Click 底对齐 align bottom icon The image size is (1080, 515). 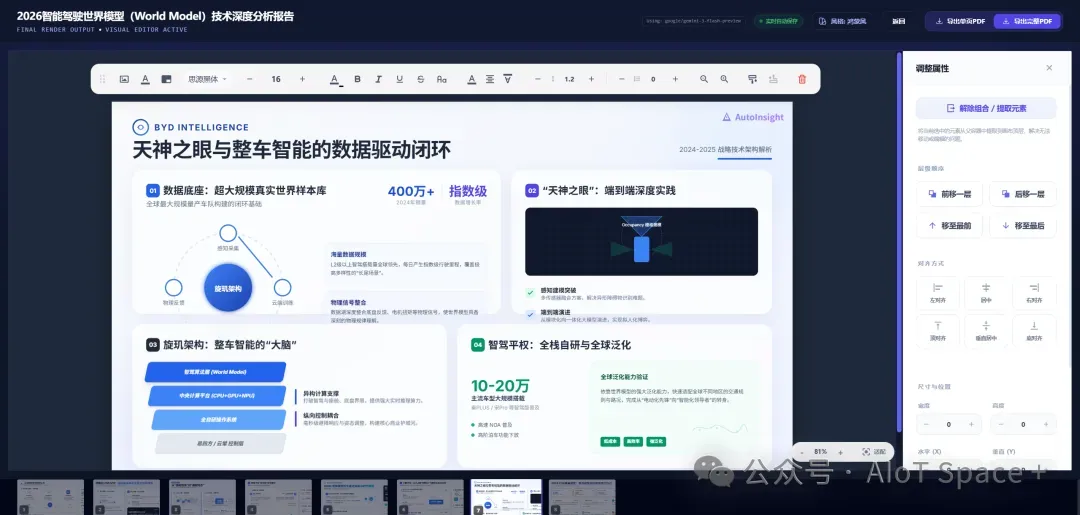[x=1034, y=330]
